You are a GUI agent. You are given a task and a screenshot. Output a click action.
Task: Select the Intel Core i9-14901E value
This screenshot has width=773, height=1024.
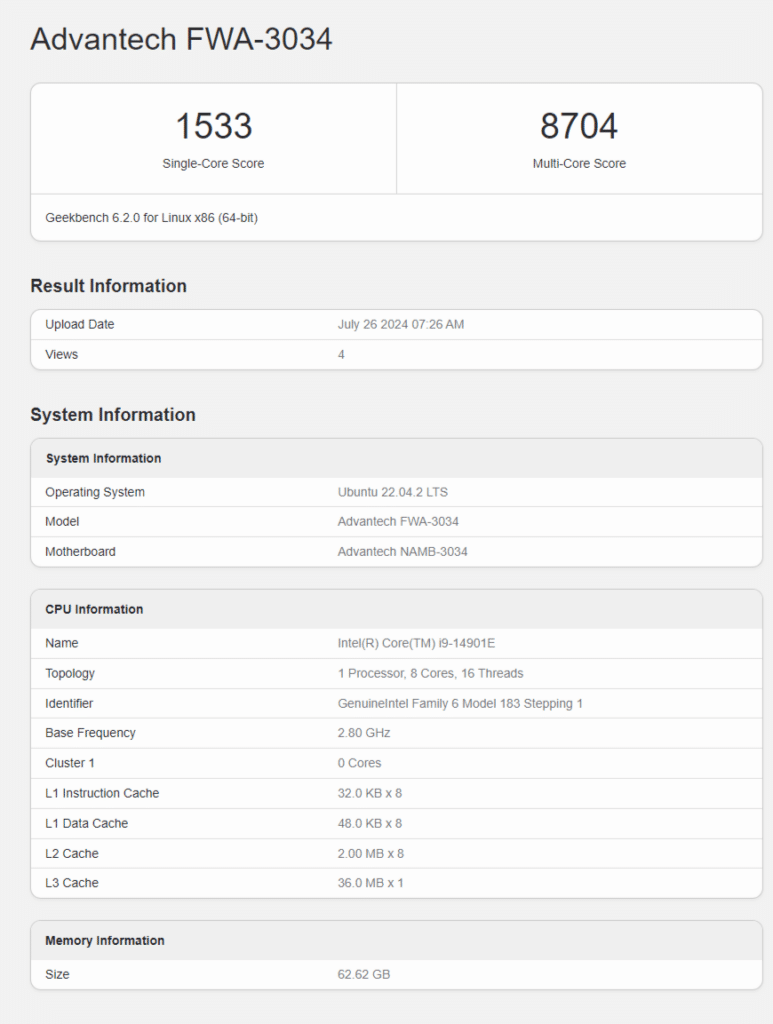pyautogui.click(x=416, y=643)
